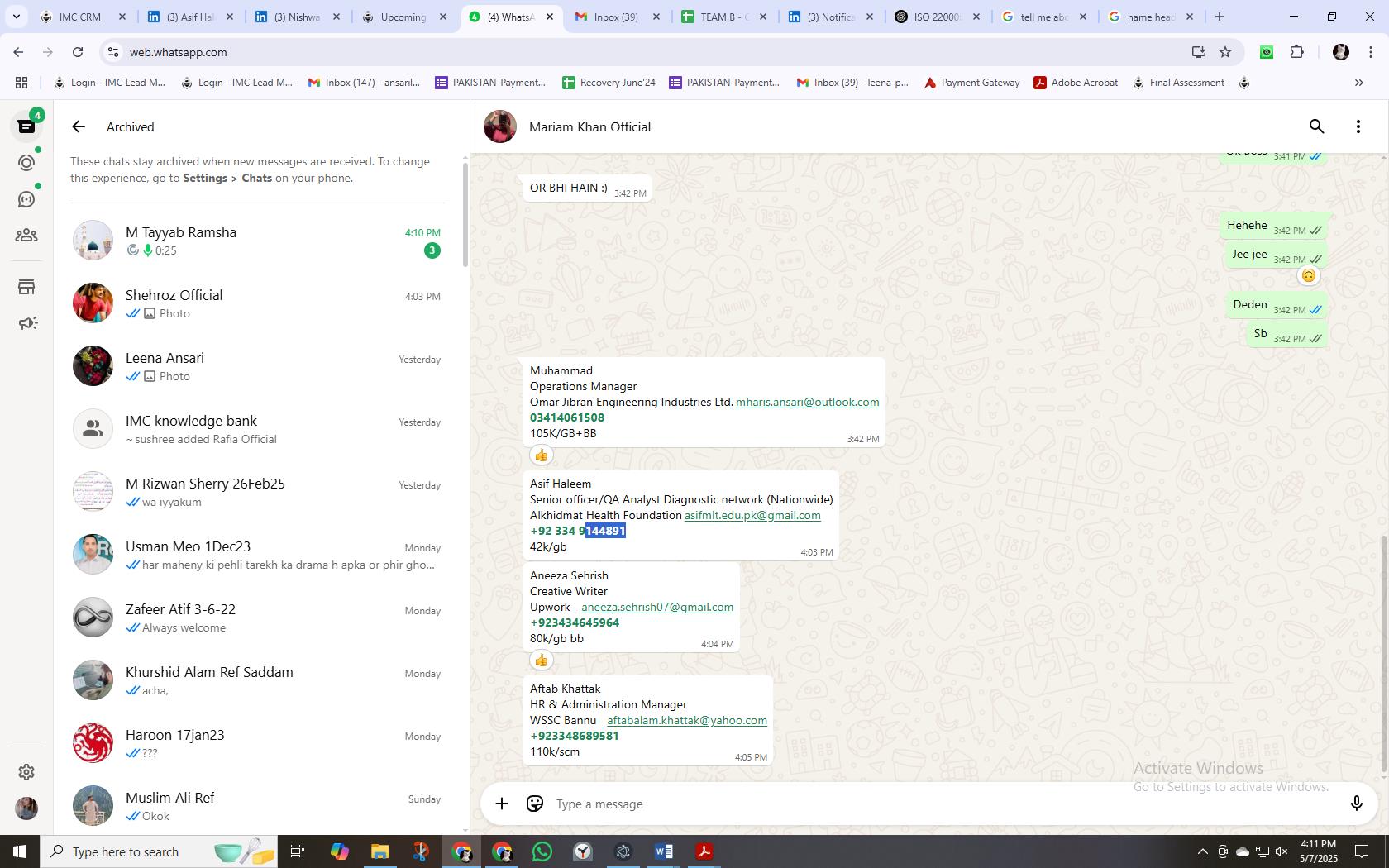Viewport: 1389px width, 868px height.
Task: Open File Explorer from the taskbar
Action: [x=379, y=851]
